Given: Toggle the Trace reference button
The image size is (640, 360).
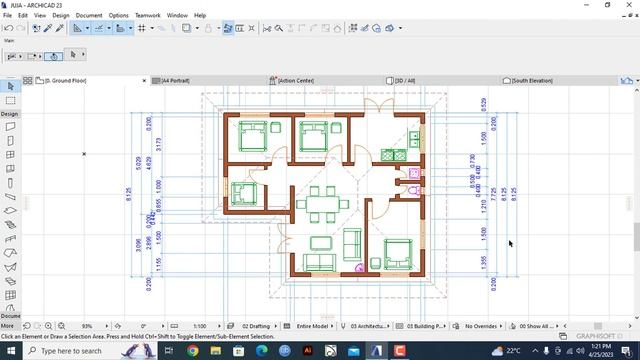Looking at the screenshot, I should click(x=187, y=28).
